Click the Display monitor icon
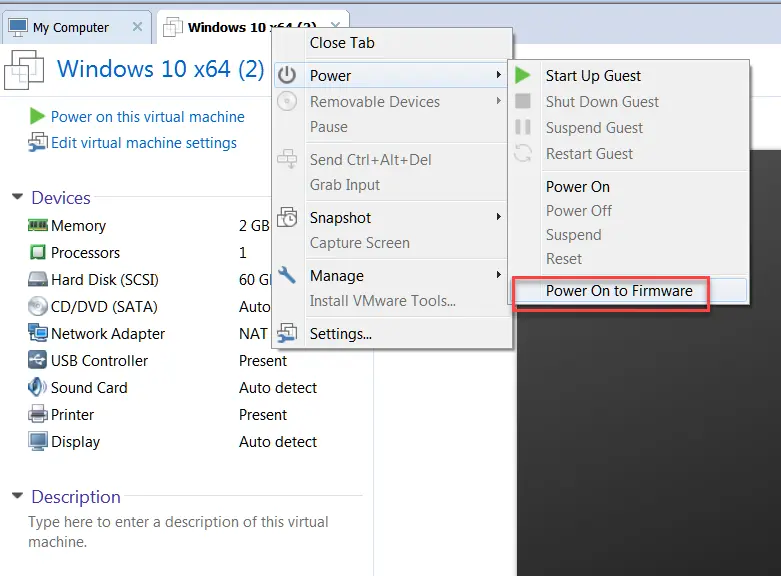781x576 pixels. tap(38, 441)
